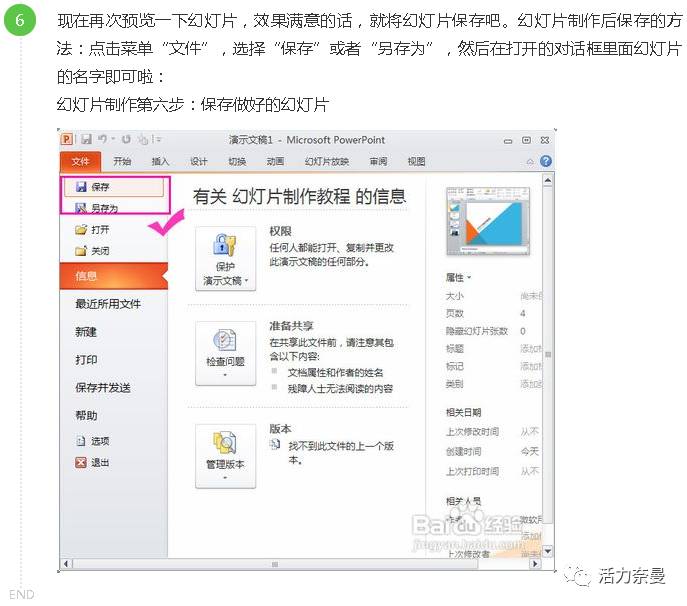Screen dimensions: 687x606
Task: Open the 审阅 tab
Action: point(378,161)
